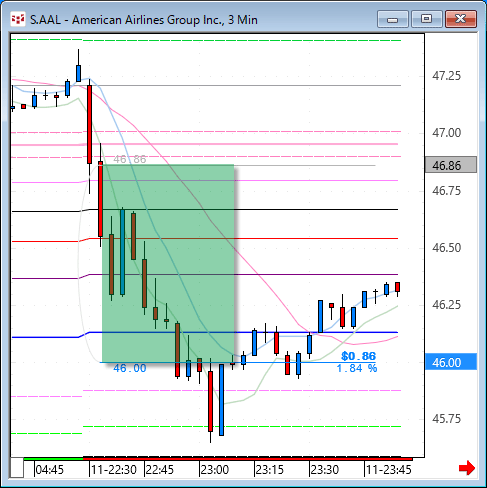Click the title 'S.AAL - American Airlines Group Inc., 3 Min'
487x488 pixels.
coord(144,20)
